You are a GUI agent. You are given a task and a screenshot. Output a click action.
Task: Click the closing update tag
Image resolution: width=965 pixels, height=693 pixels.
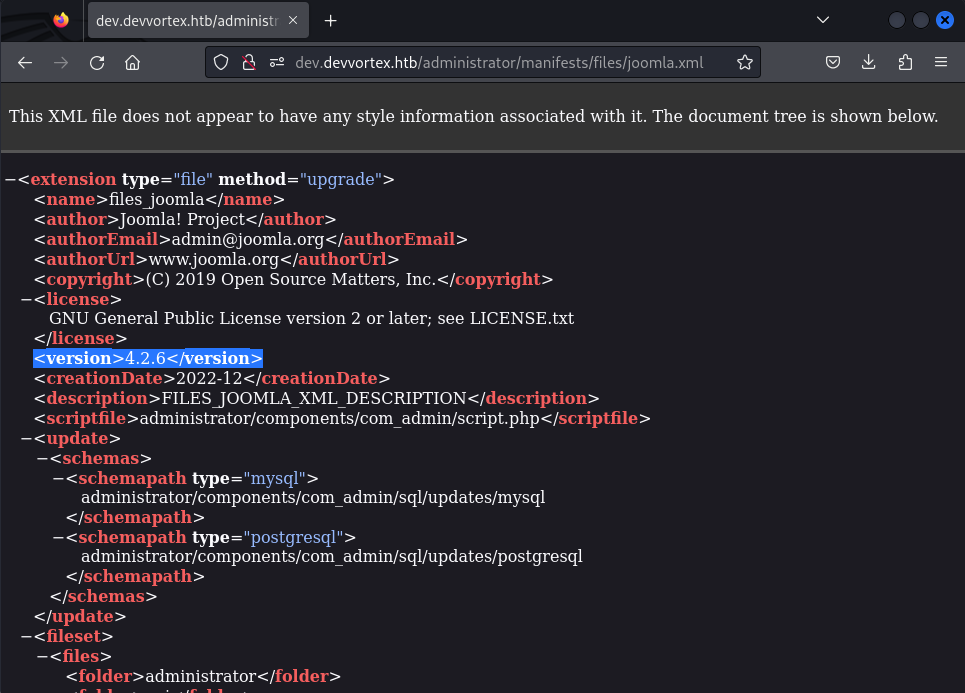click(80, 617)
